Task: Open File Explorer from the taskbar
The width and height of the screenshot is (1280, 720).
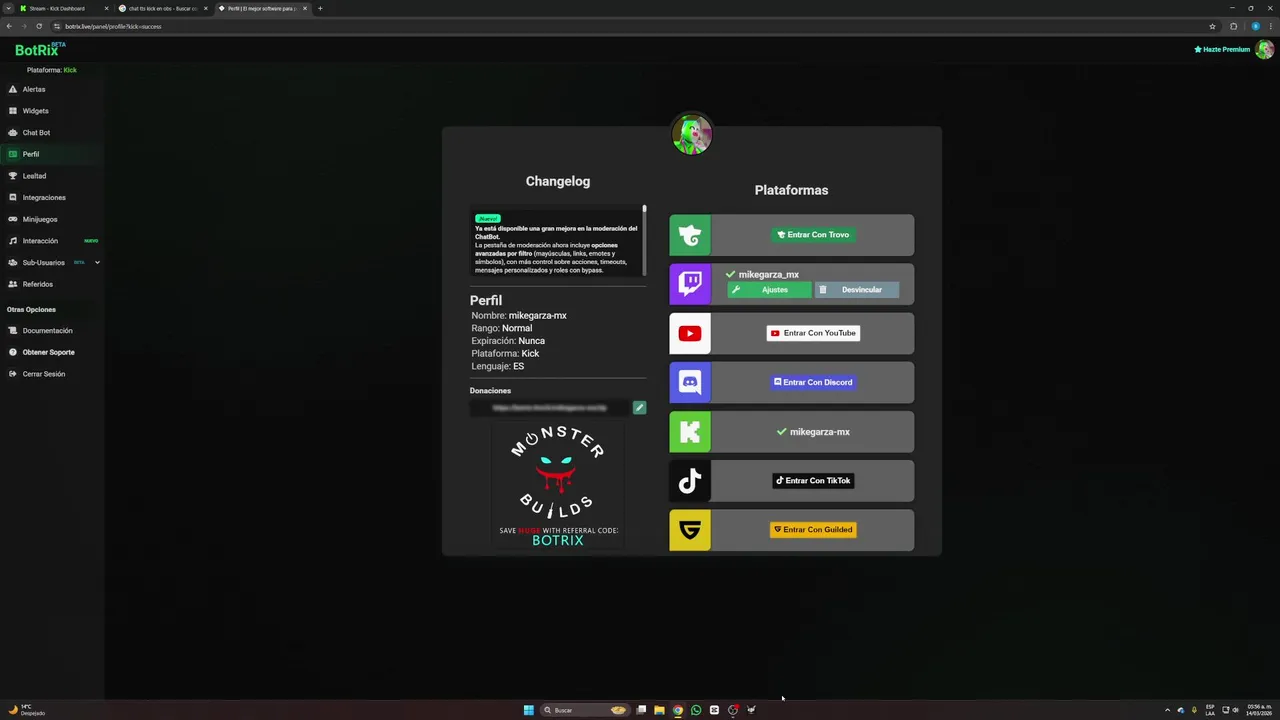Action: (x=659, y=710)
